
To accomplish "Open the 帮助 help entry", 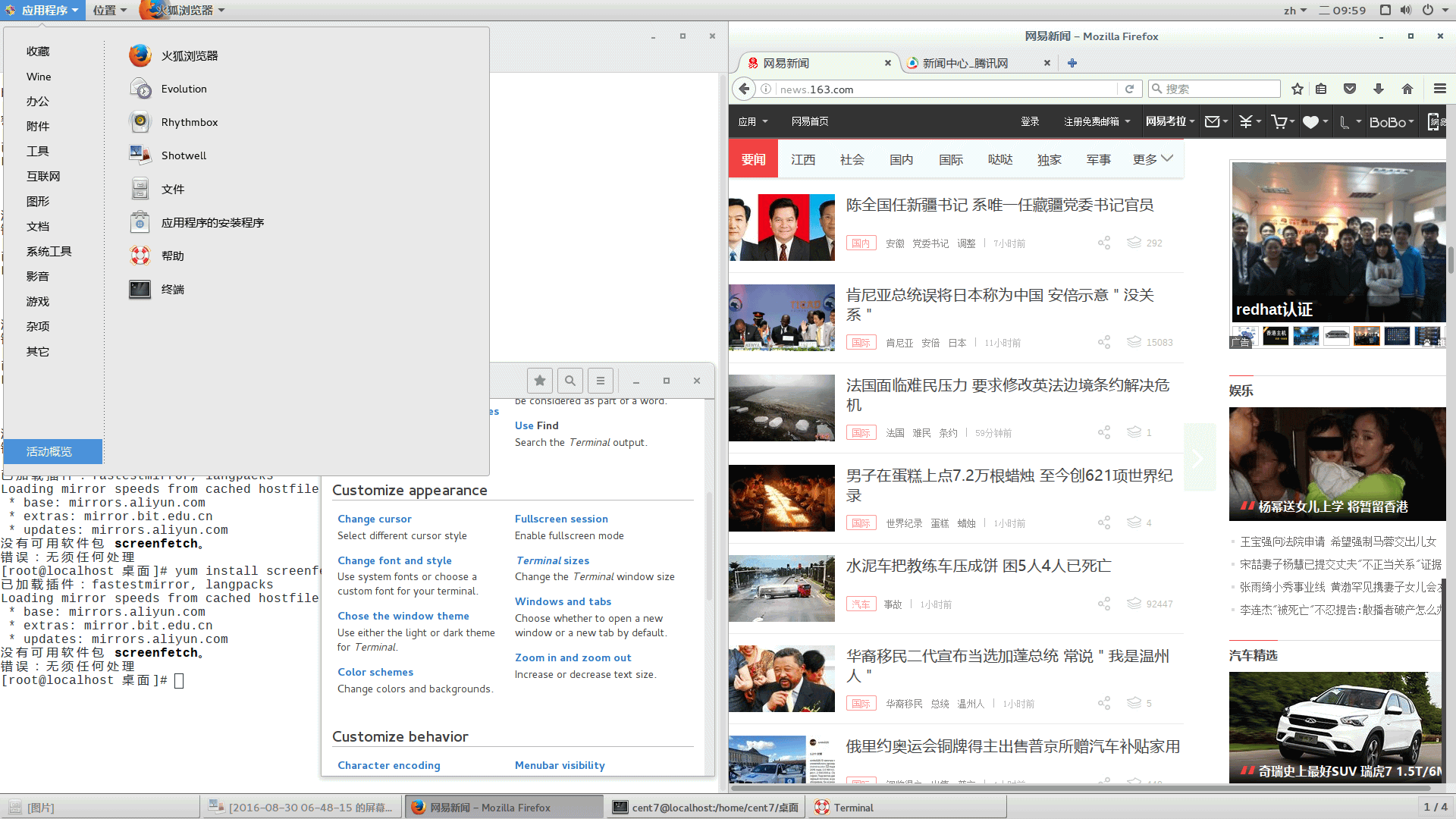I will tap(157, 256).
